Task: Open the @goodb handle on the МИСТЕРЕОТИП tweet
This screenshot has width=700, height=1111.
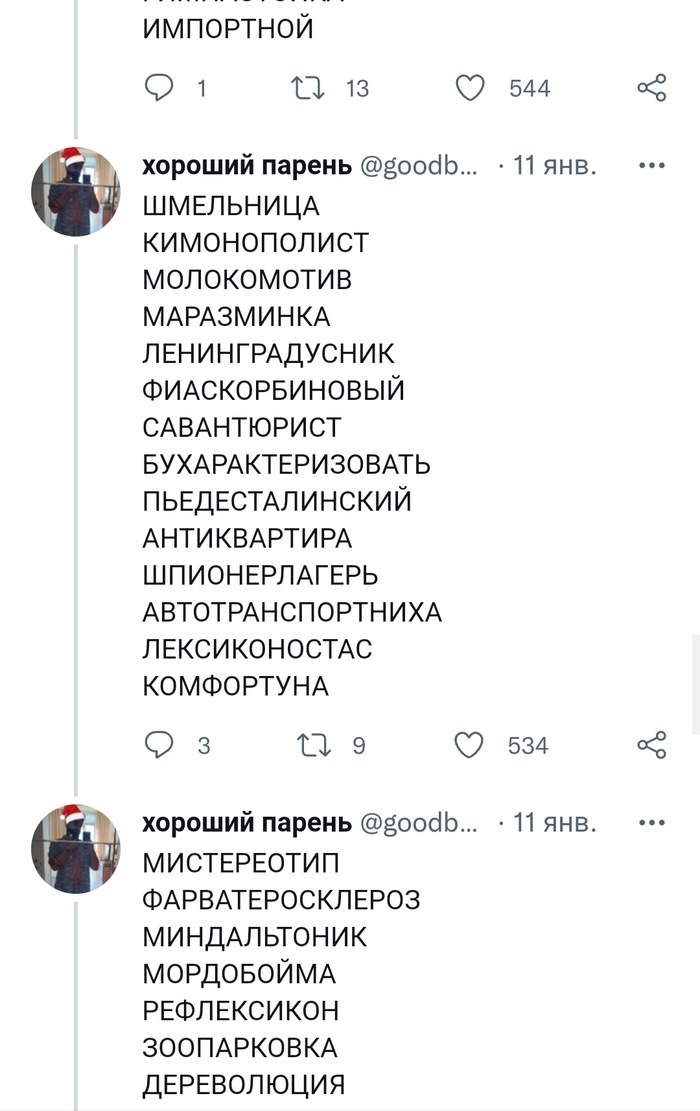Action: click(x=418, y=824)
